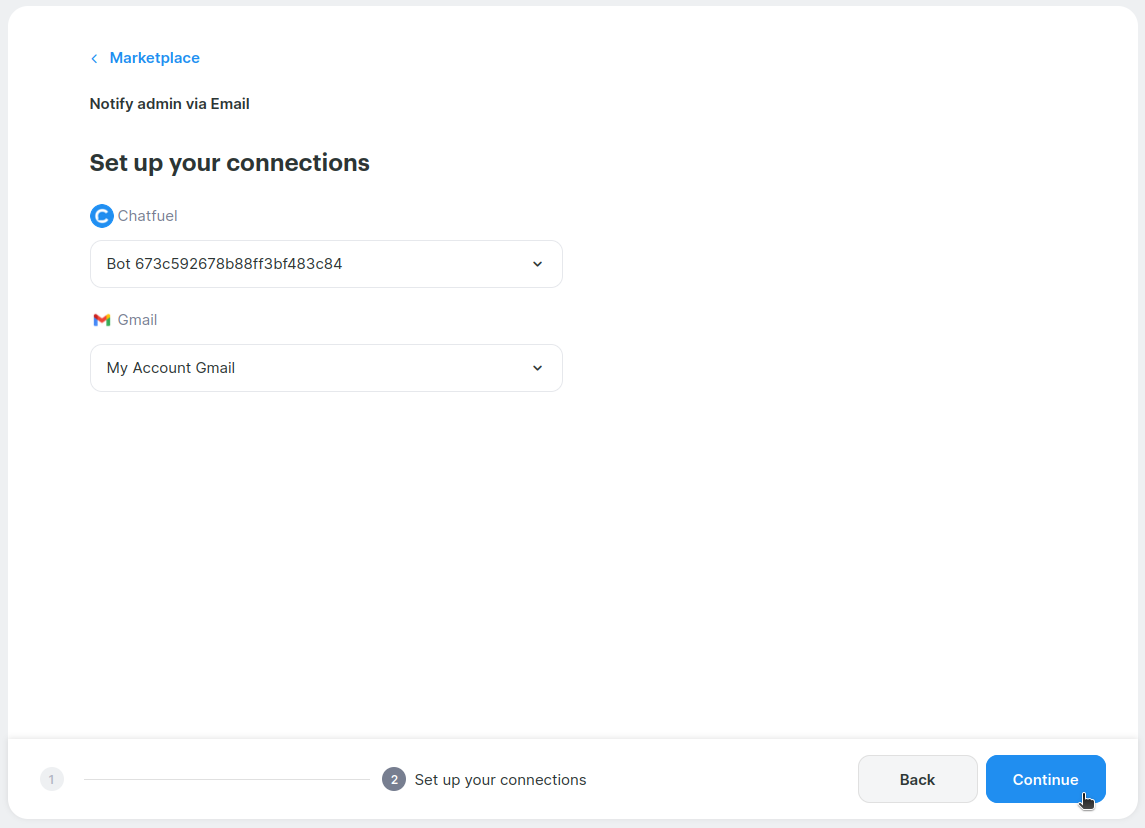The image size is (1145, 828).
Task: Click the Gmail envelope icon
Action: click(101, 320)
